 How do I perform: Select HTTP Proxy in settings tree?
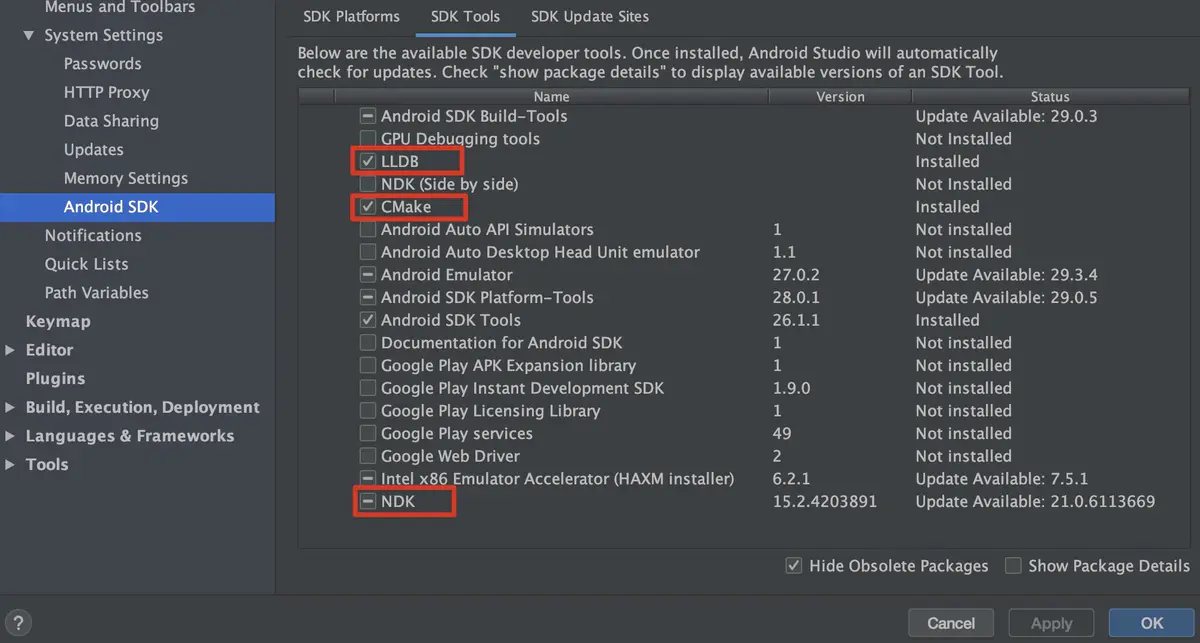tap(106, 92)
